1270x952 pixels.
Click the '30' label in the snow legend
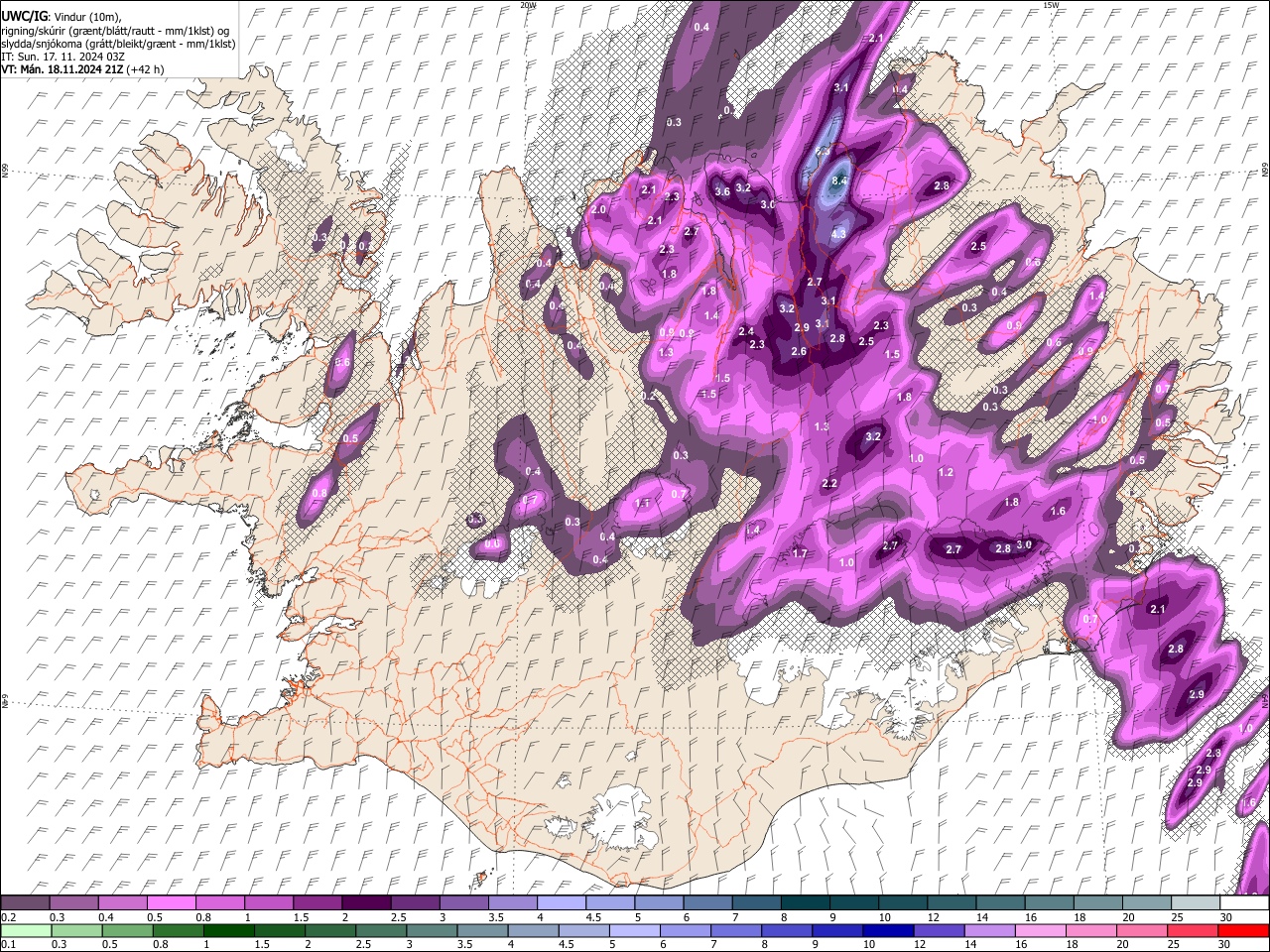pyautogui.click(x=1226, y=917)
